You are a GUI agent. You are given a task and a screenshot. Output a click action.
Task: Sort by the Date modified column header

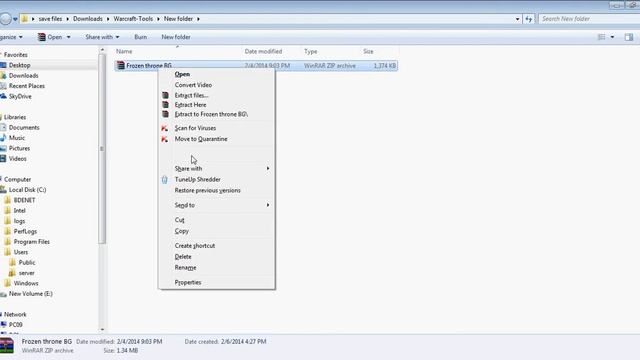[x=263, y=51]
